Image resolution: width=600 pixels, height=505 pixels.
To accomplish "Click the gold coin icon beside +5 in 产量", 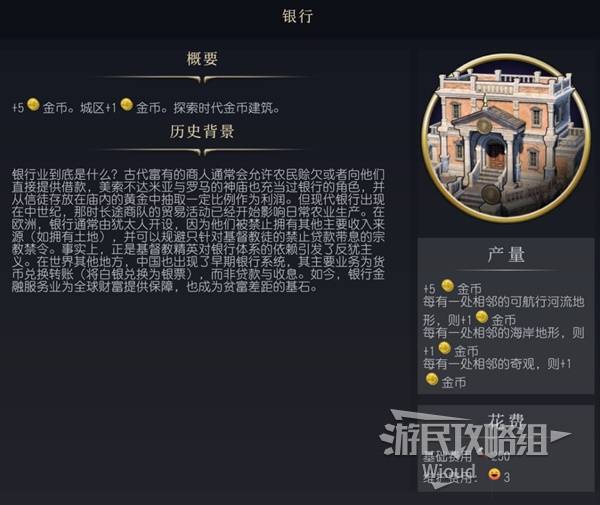I will click(x=447, y=286).
